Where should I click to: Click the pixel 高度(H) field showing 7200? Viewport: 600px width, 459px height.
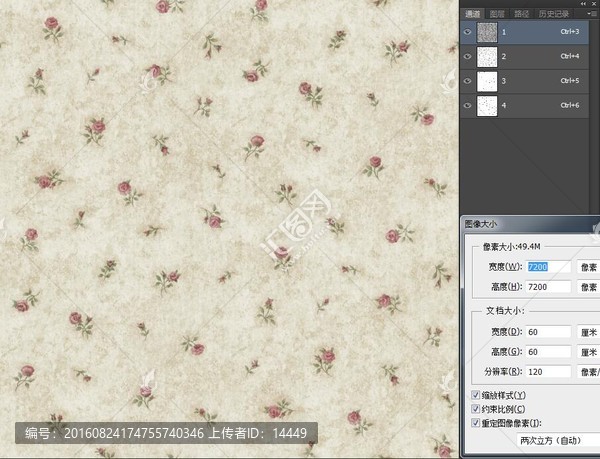tap(548, 287)
